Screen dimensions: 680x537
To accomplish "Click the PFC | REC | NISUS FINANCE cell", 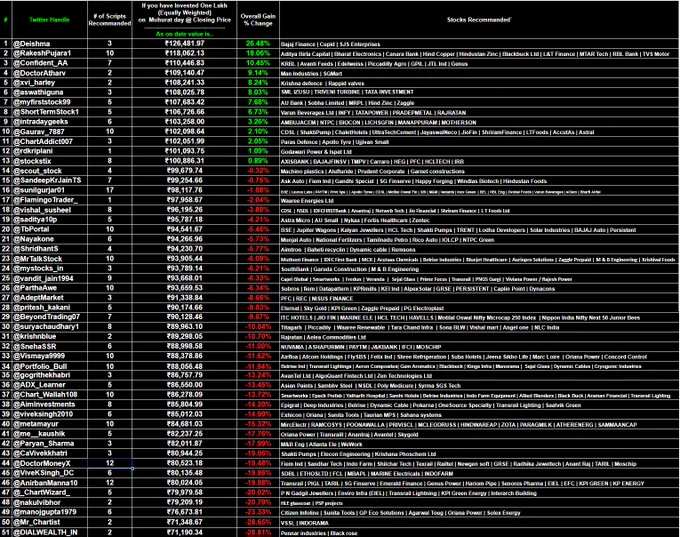I will click(479, 298).
